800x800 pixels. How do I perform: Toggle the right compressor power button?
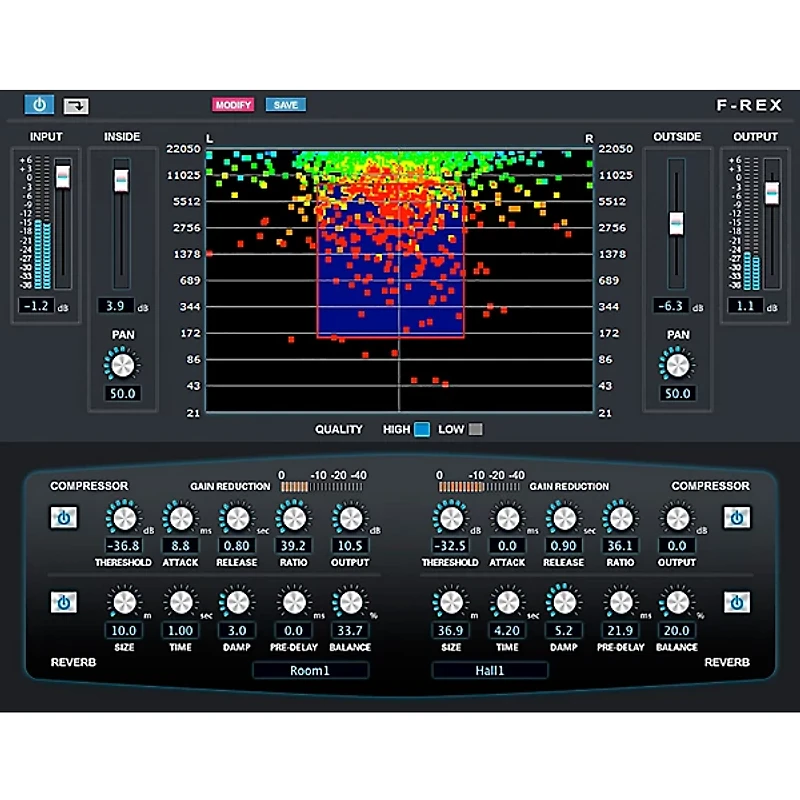click(737, 518)
